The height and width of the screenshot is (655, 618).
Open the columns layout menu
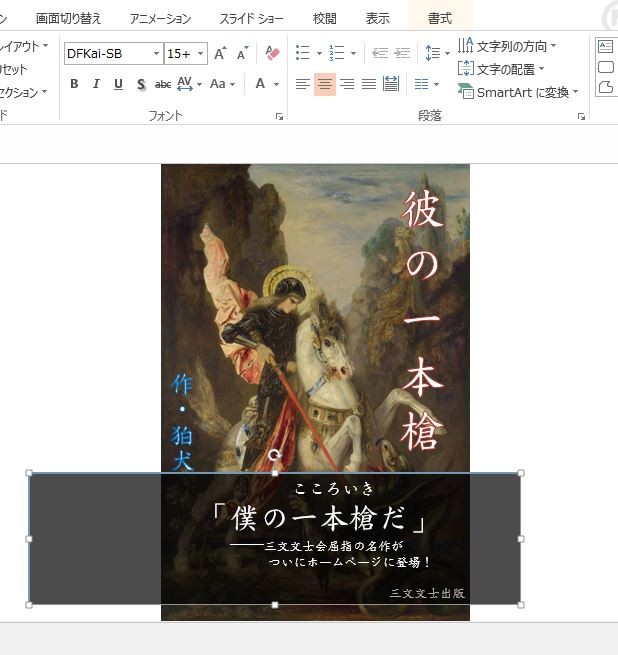426,84
